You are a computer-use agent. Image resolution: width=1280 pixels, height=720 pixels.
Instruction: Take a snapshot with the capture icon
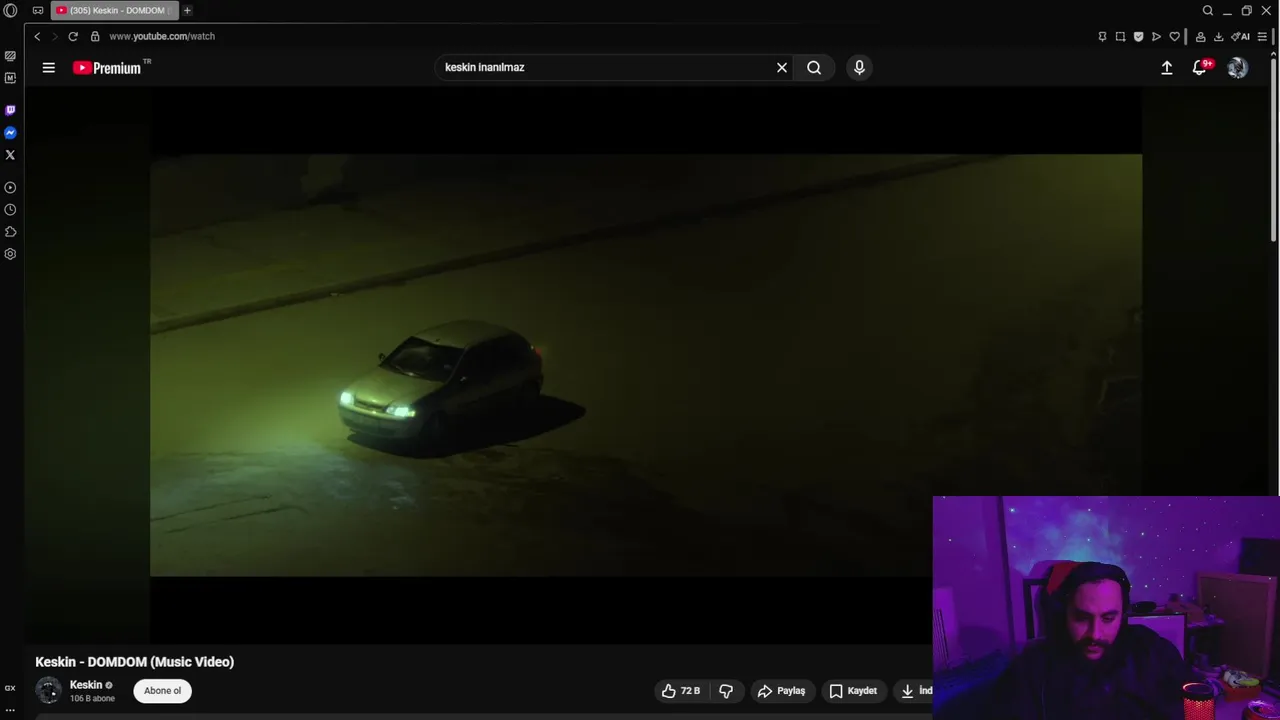1120,37
